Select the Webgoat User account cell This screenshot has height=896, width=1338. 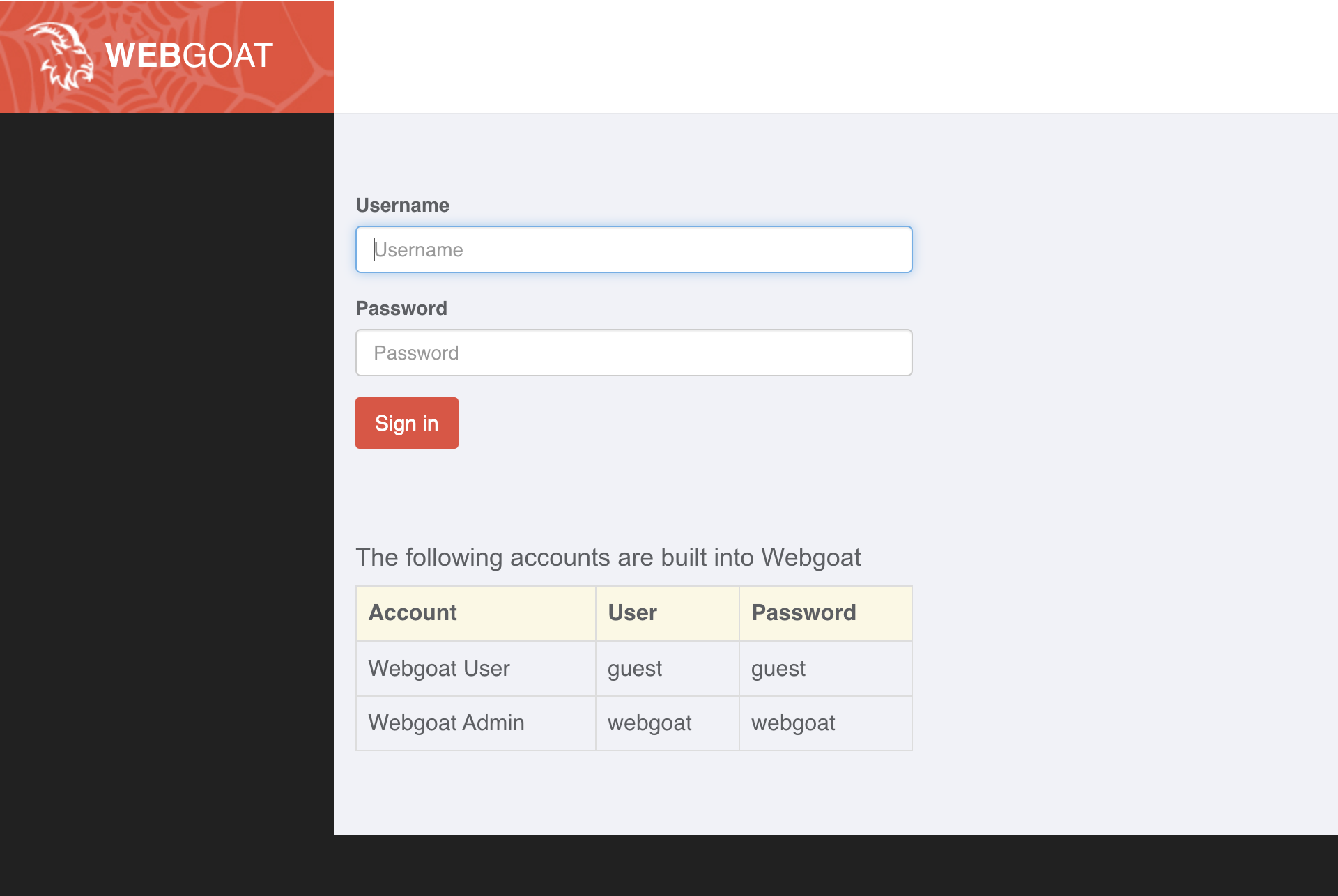(x=476, y=668)
